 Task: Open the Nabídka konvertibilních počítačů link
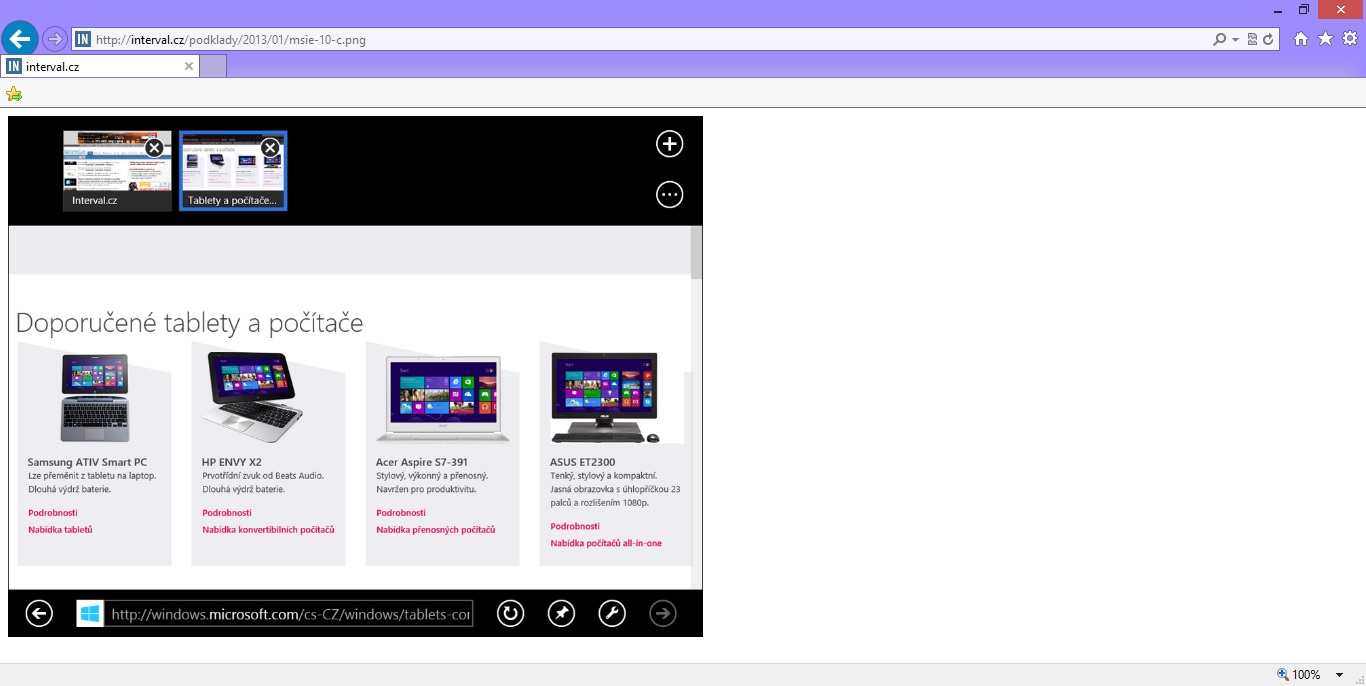pos(268,530)
